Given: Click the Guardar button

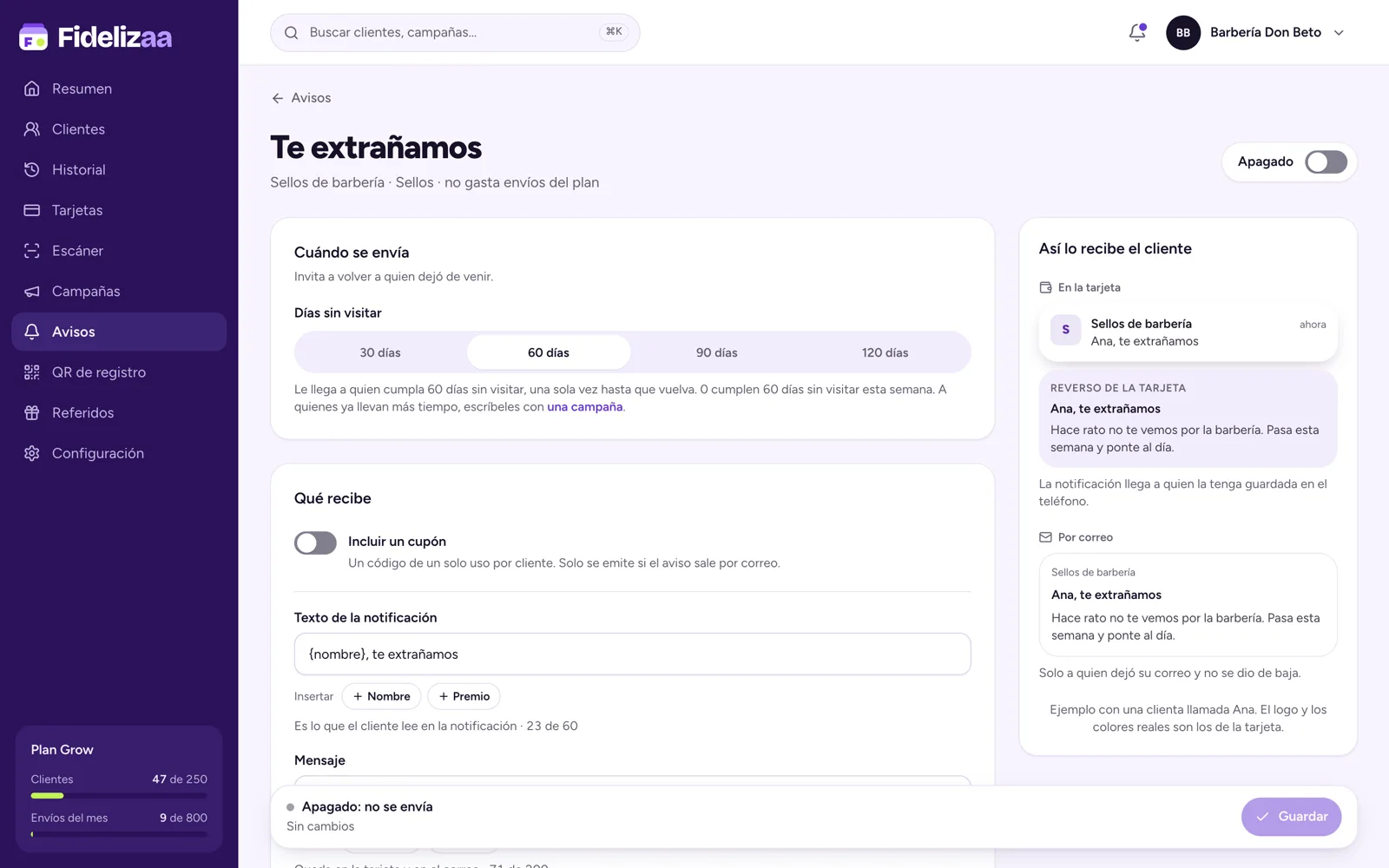Looking at the screenshot, I should (x=1291, y=817).
